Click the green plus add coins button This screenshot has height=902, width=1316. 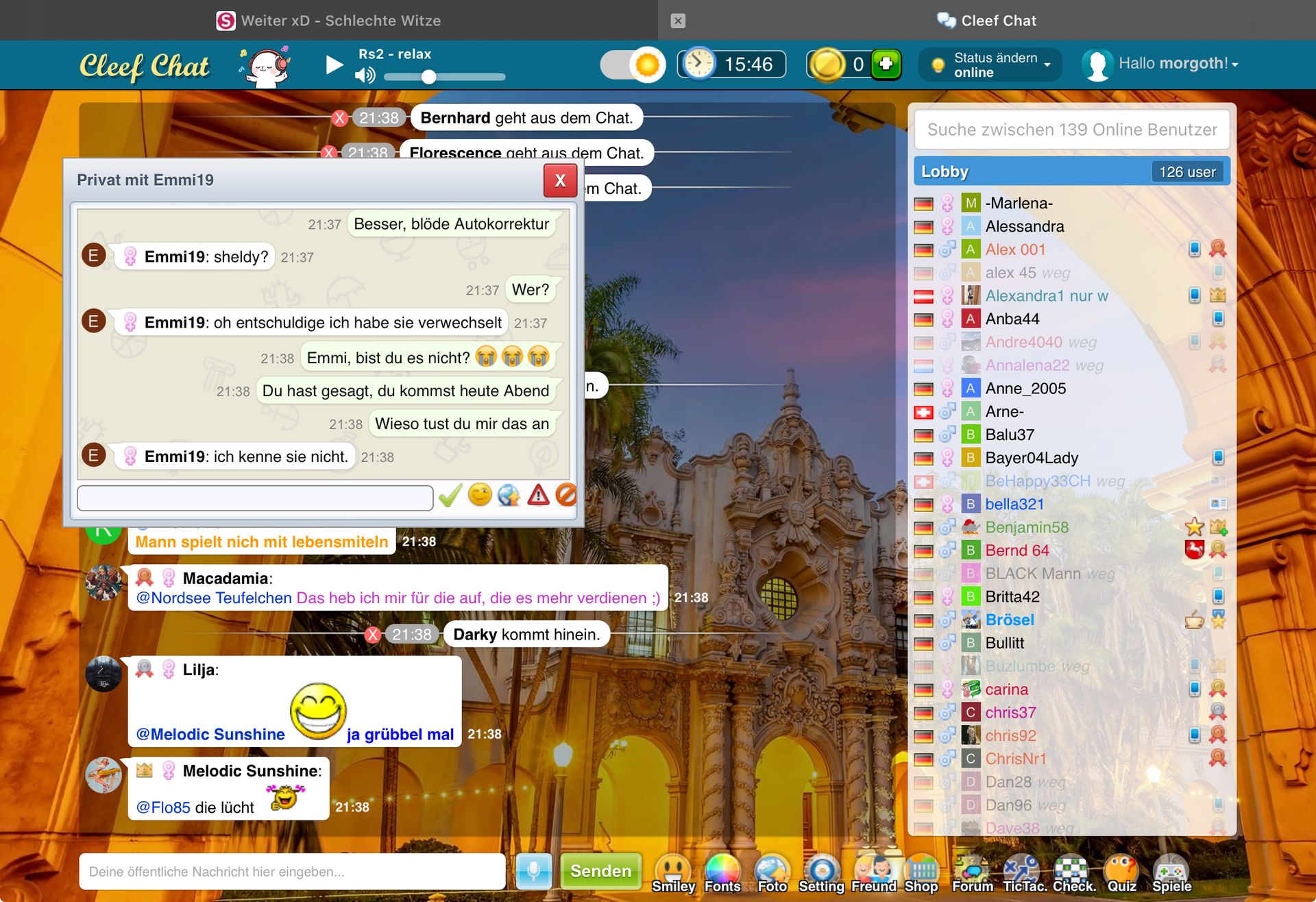point(886,64)
